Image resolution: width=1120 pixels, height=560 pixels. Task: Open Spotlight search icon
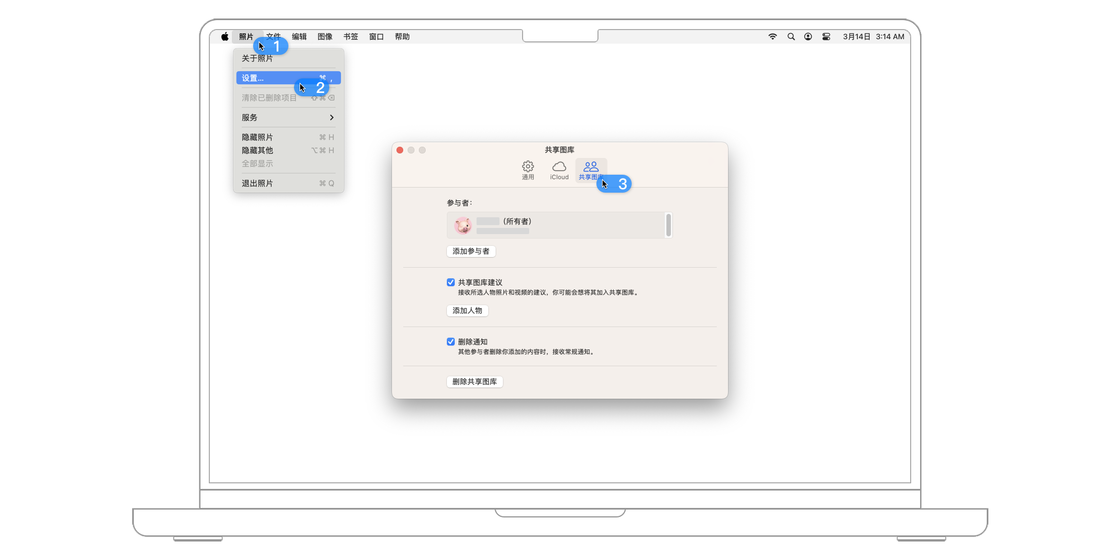point(791,36)
